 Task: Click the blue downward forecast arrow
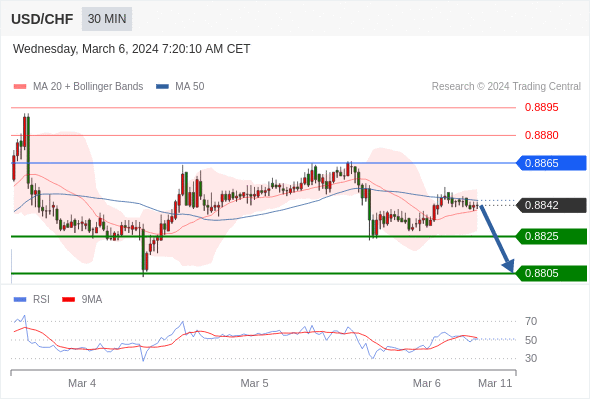click(497, 238)
